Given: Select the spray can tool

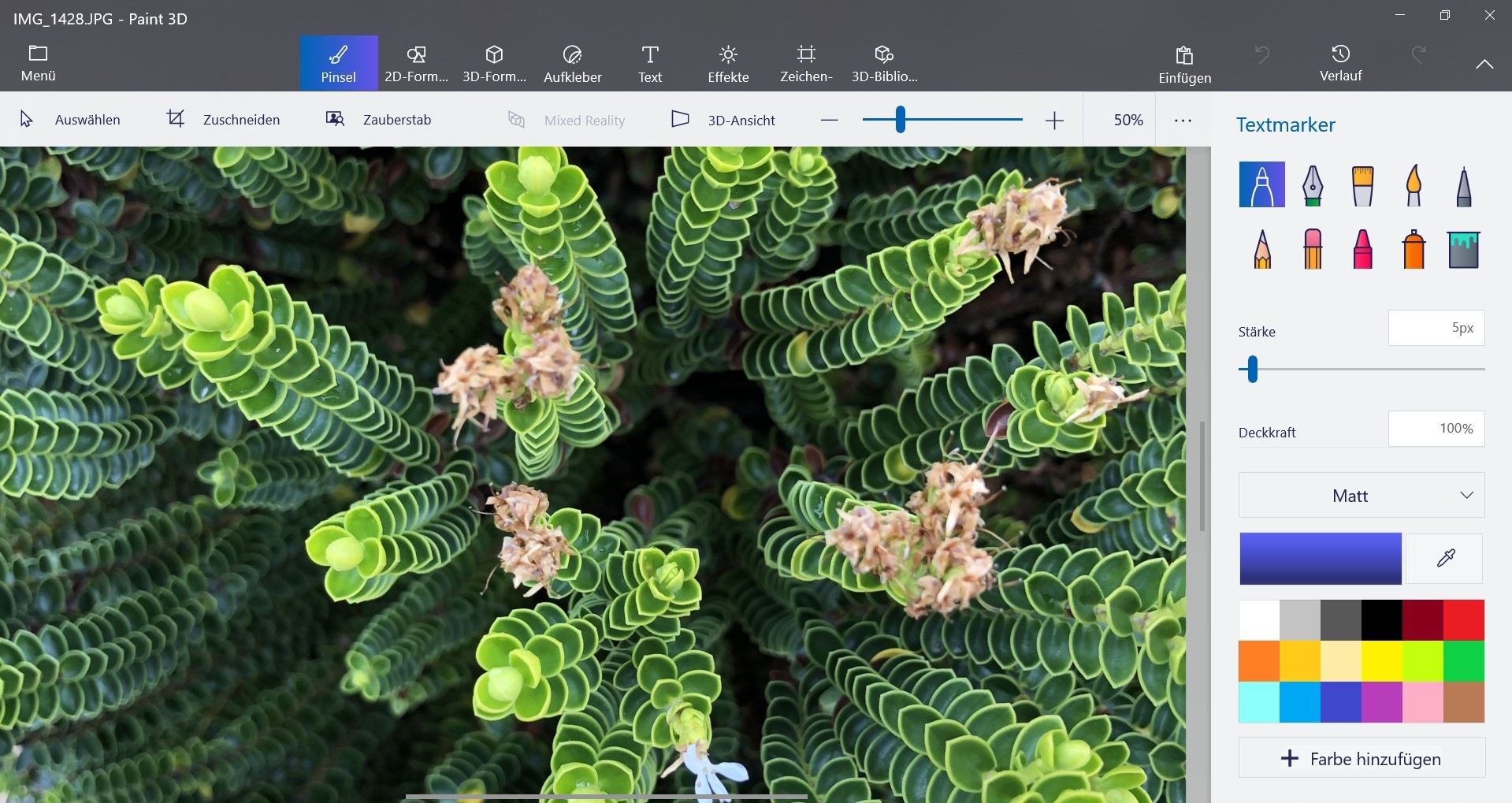Looking at the screenshot, I should coord(1414,249).
